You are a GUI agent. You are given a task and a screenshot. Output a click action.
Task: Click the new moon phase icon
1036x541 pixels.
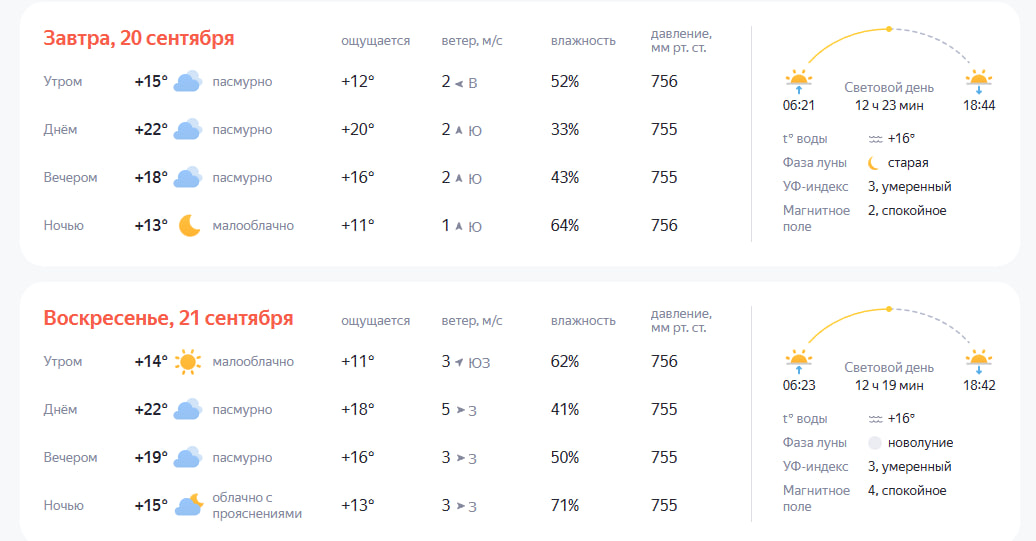tap(875, 443)
